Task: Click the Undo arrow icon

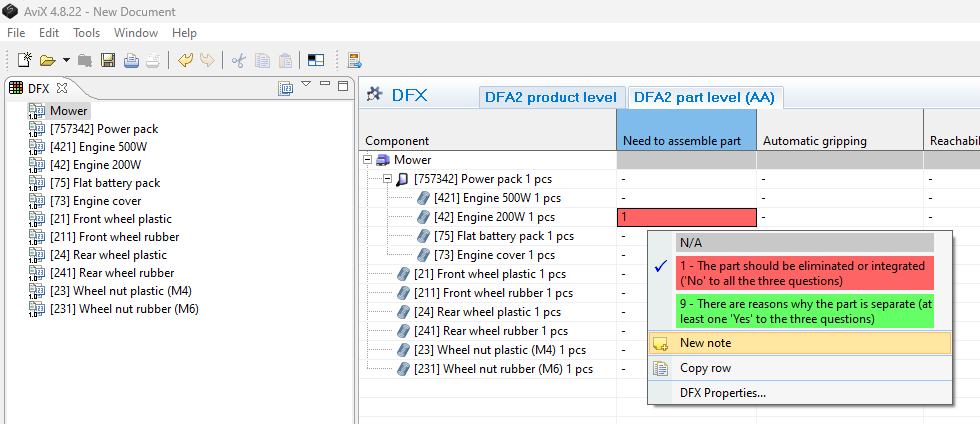Action: coord(185,61)
